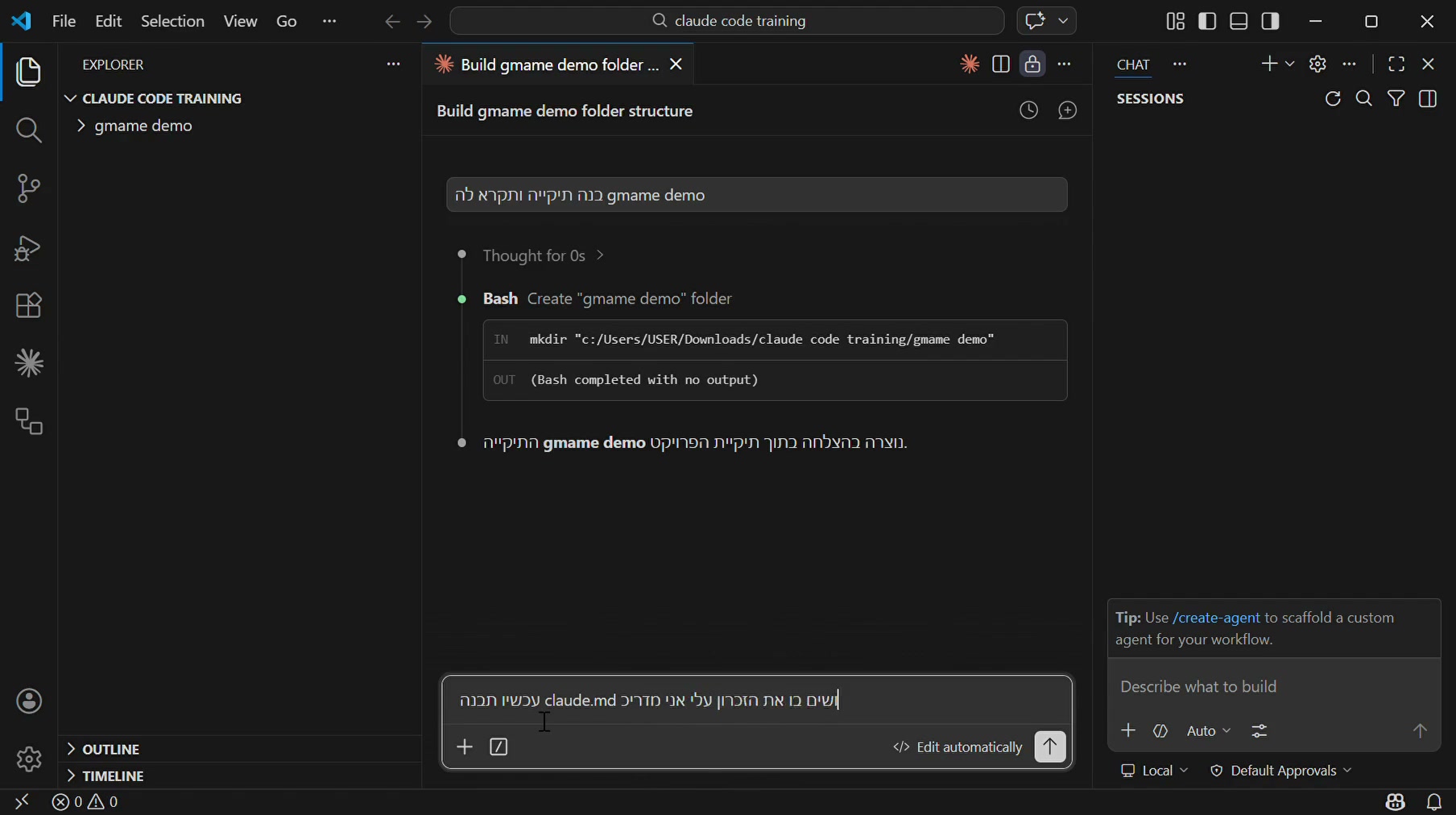Go back using the title bar arrow
Viewport: 1456px width, 815px height.
(x=392, y=22)
